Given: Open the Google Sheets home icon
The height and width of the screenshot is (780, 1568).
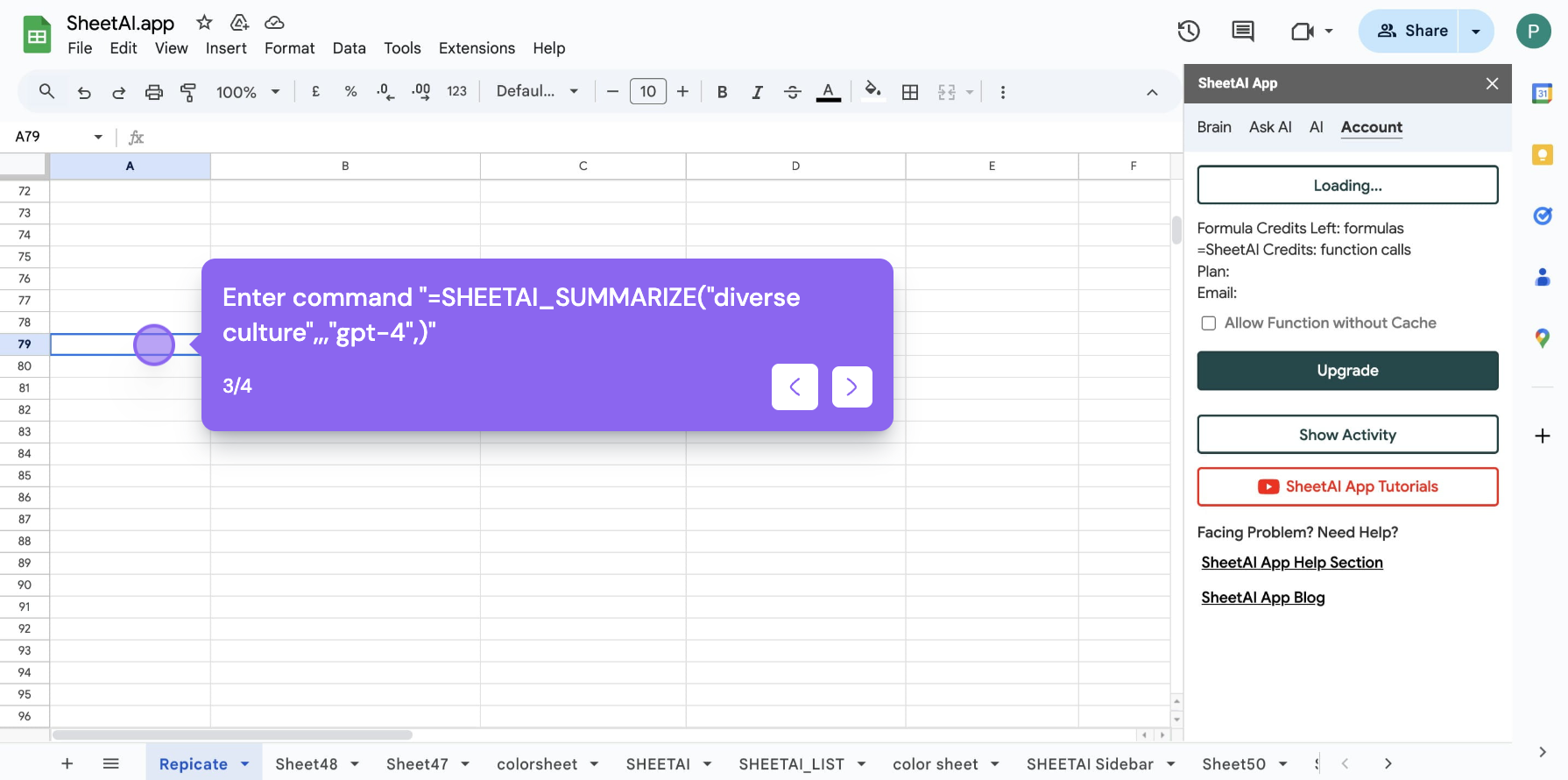Looking at the screenshot, I should click(x=37, y=35).
